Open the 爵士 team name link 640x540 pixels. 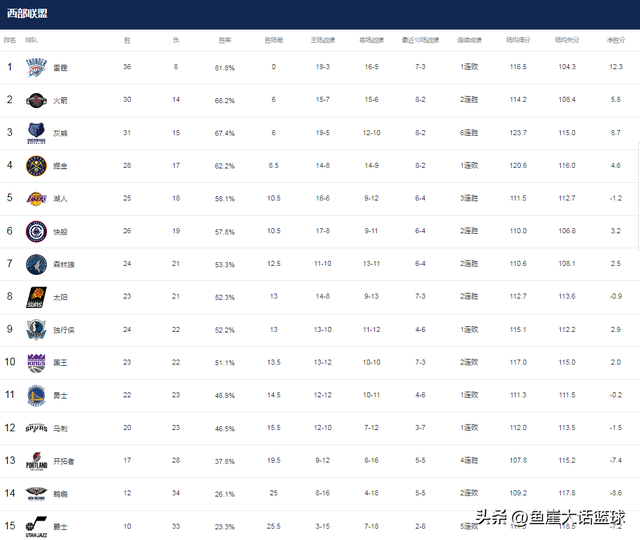pos(60,527)
